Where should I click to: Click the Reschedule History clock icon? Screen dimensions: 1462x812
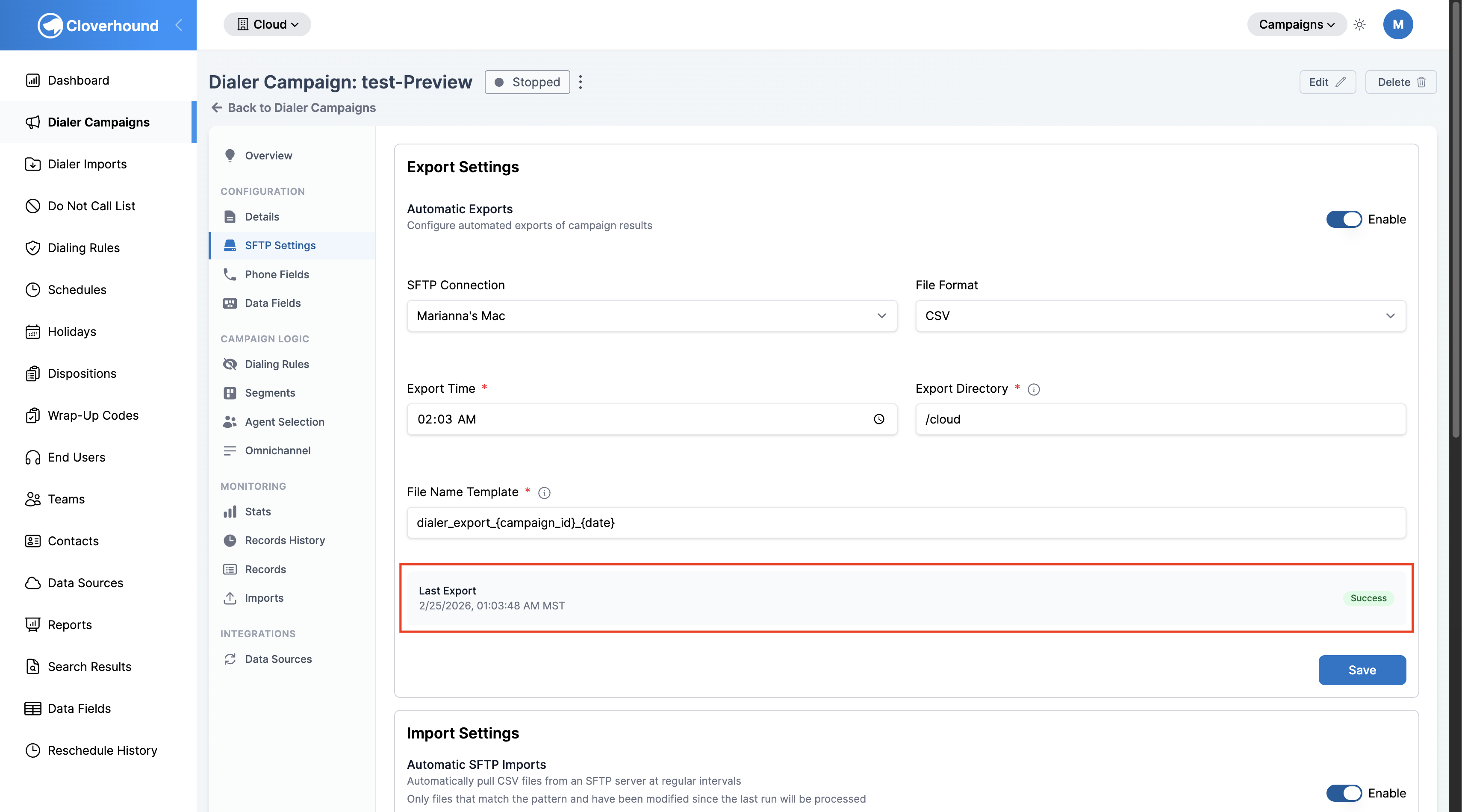[33, 750]
